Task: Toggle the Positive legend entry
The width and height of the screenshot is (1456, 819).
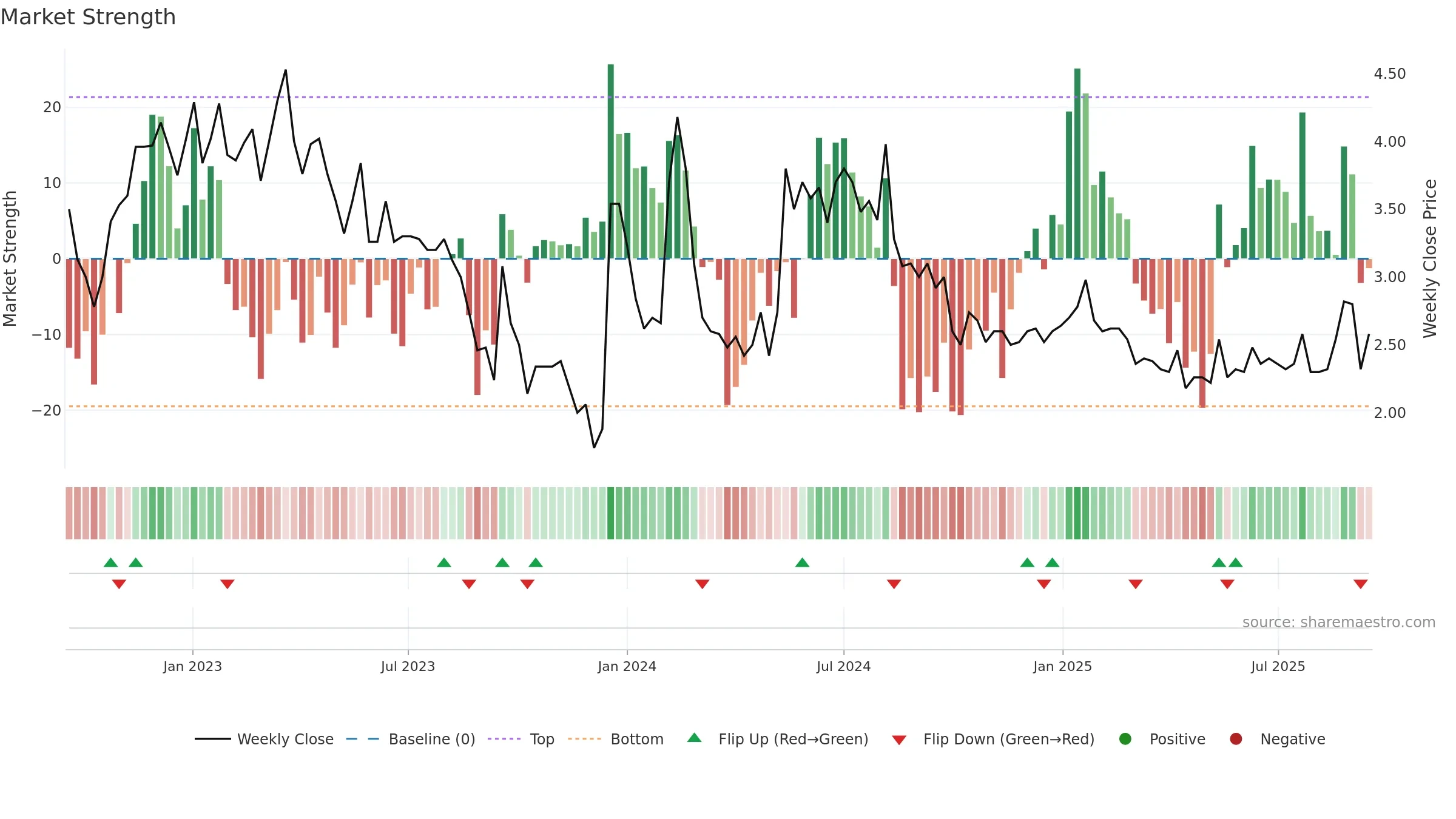Action: click(x=1162, y=739)
